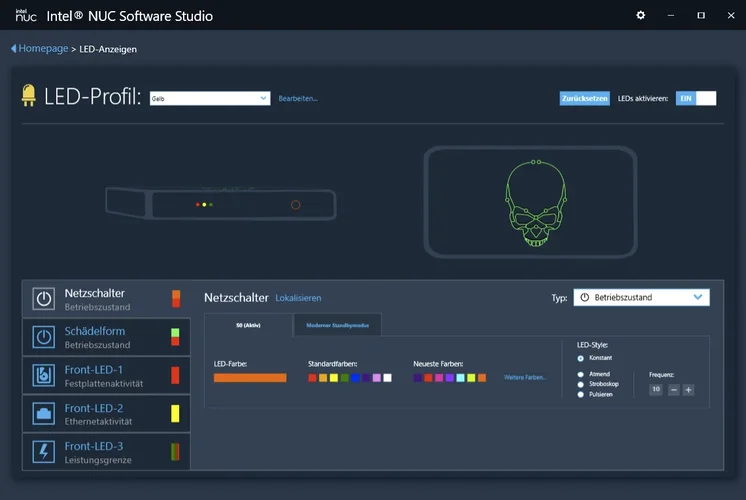
Task: Select Front-LED-2 Ethernet activity icon
Action: [44, 413]
